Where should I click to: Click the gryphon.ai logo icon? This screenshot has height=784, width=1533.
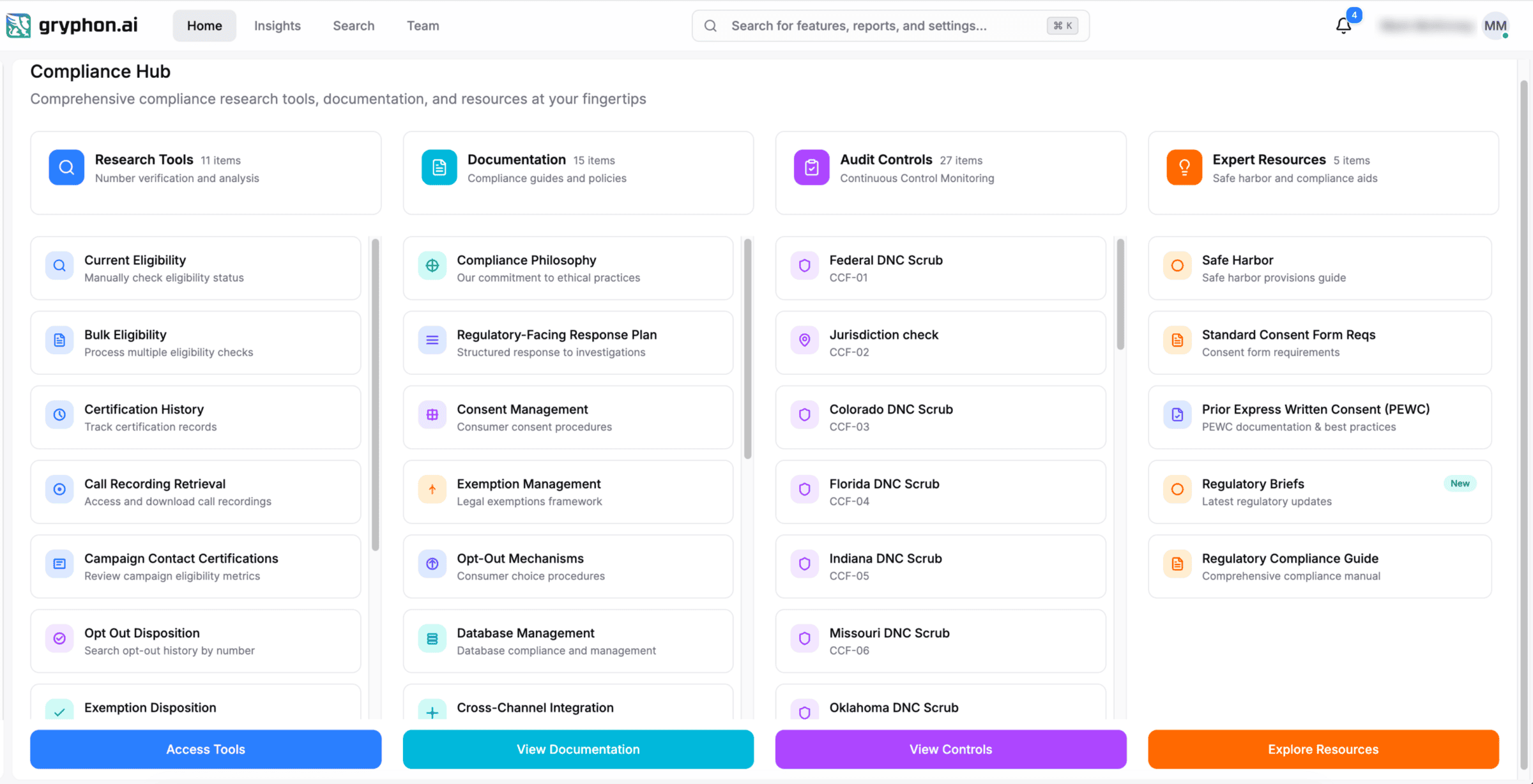coord(18,25)
